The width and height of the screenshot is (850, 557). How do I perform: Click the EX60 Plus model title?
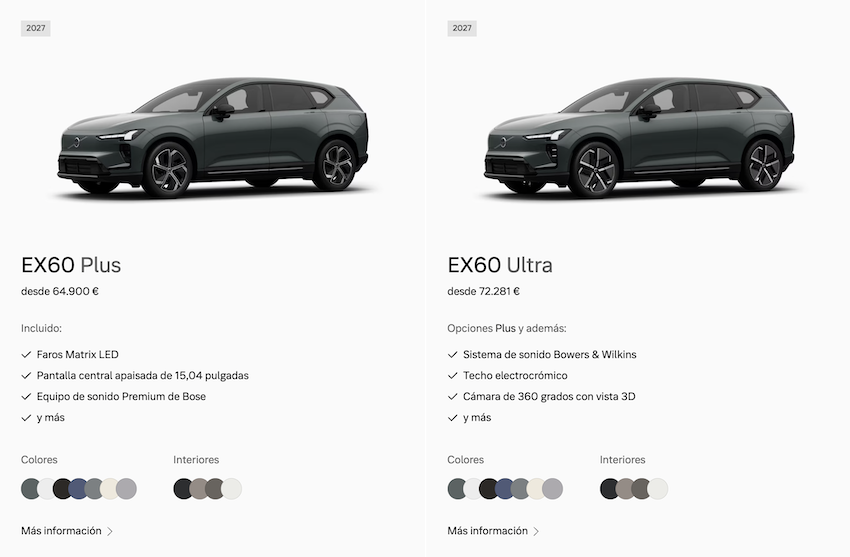point(71,265)
